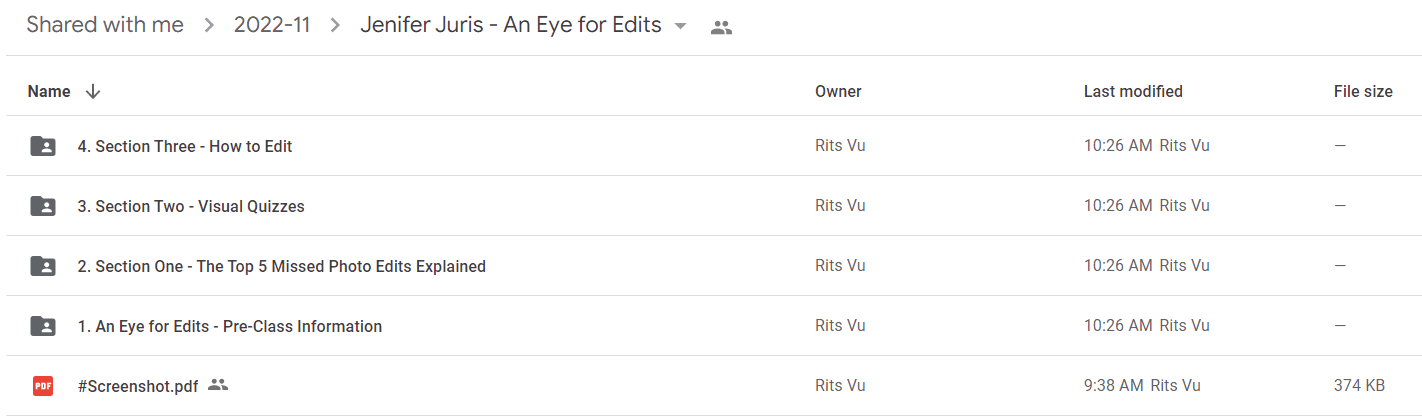Click the shared people icon beside #Screenshot.pdf

pos(218,385)
